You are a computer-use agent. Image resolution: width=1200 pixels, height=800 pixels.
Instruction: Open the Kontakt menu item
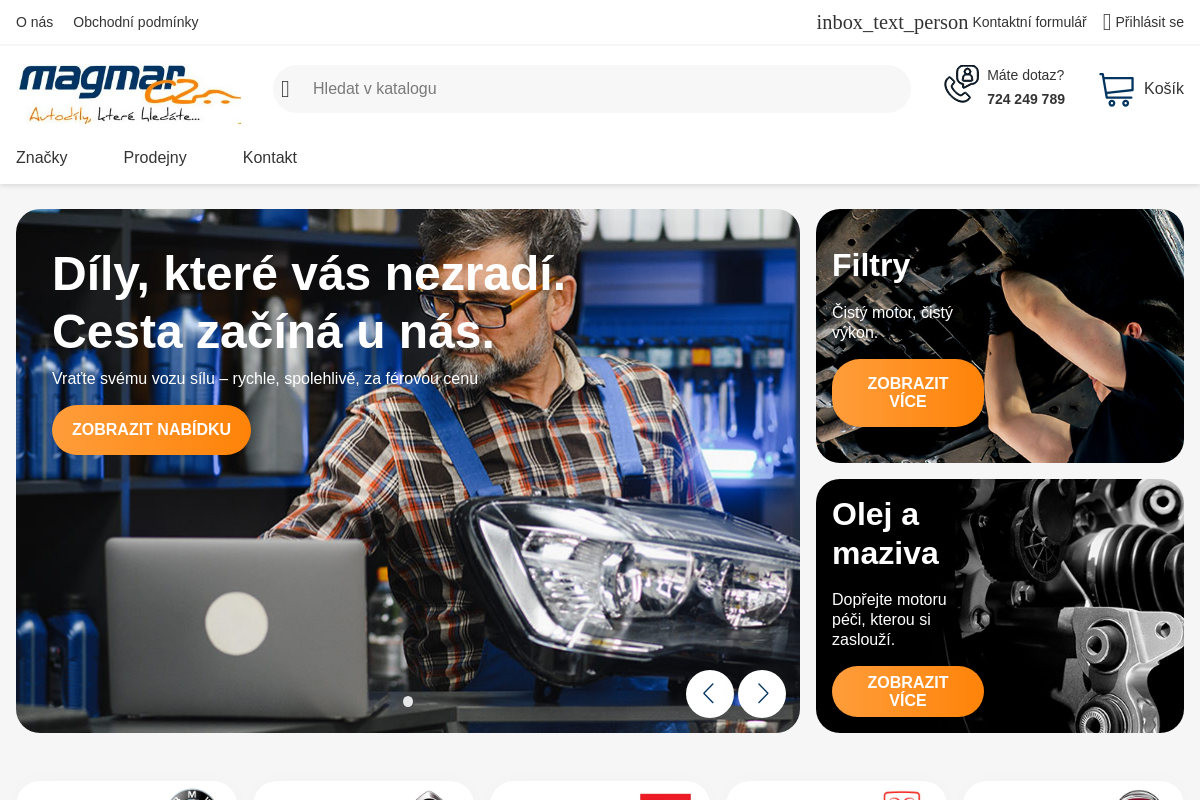tap(270, 157)
